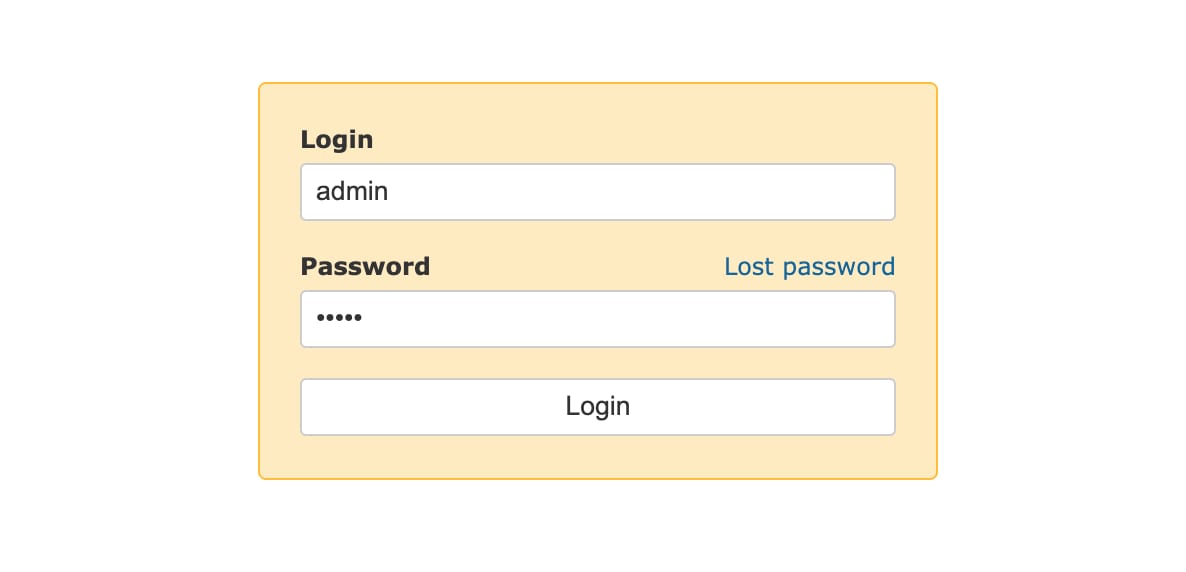Image resolution: width=1186 pixels, height=572 pixels.
Task: Open the Lost password link
Action: coord(809,267)
